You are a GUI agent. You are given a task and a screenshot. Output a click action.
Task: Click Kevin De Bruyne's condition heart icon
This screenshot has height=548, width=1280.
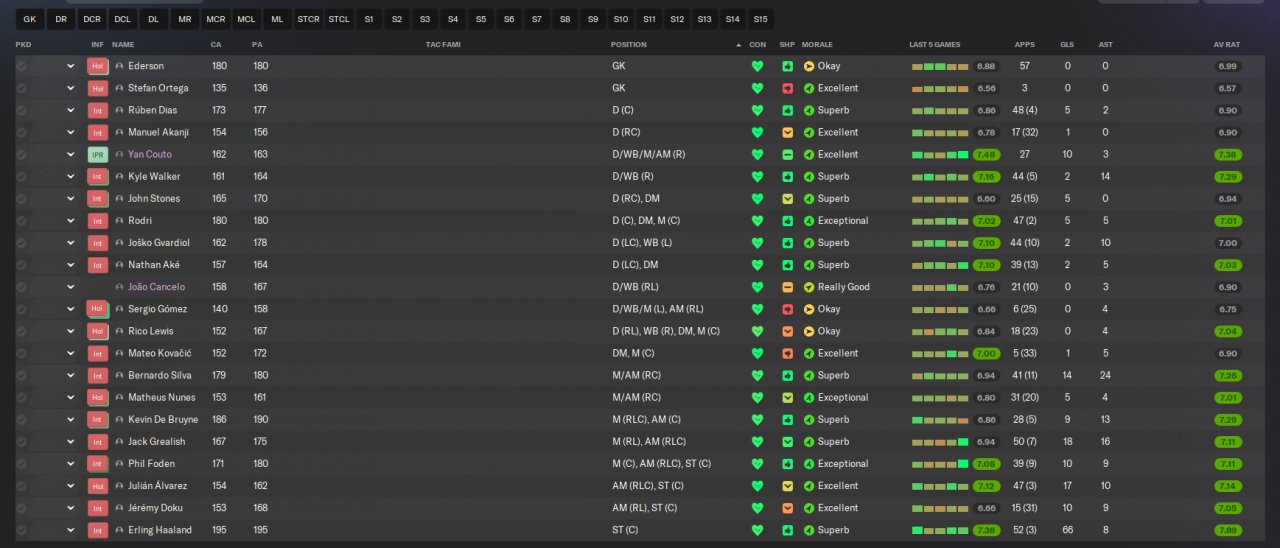tap(757, 419)
